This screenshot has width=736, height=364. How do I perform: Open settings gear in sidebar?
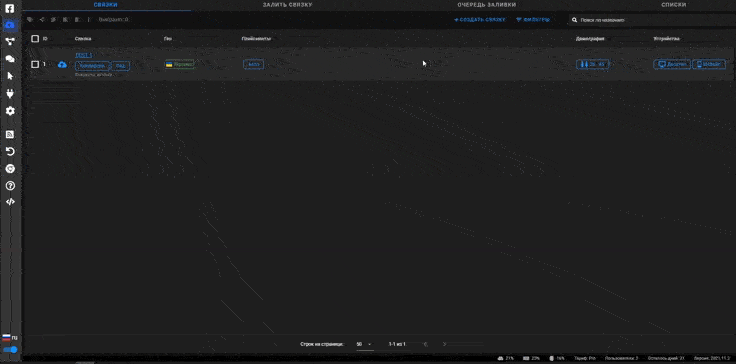point(10,111)
